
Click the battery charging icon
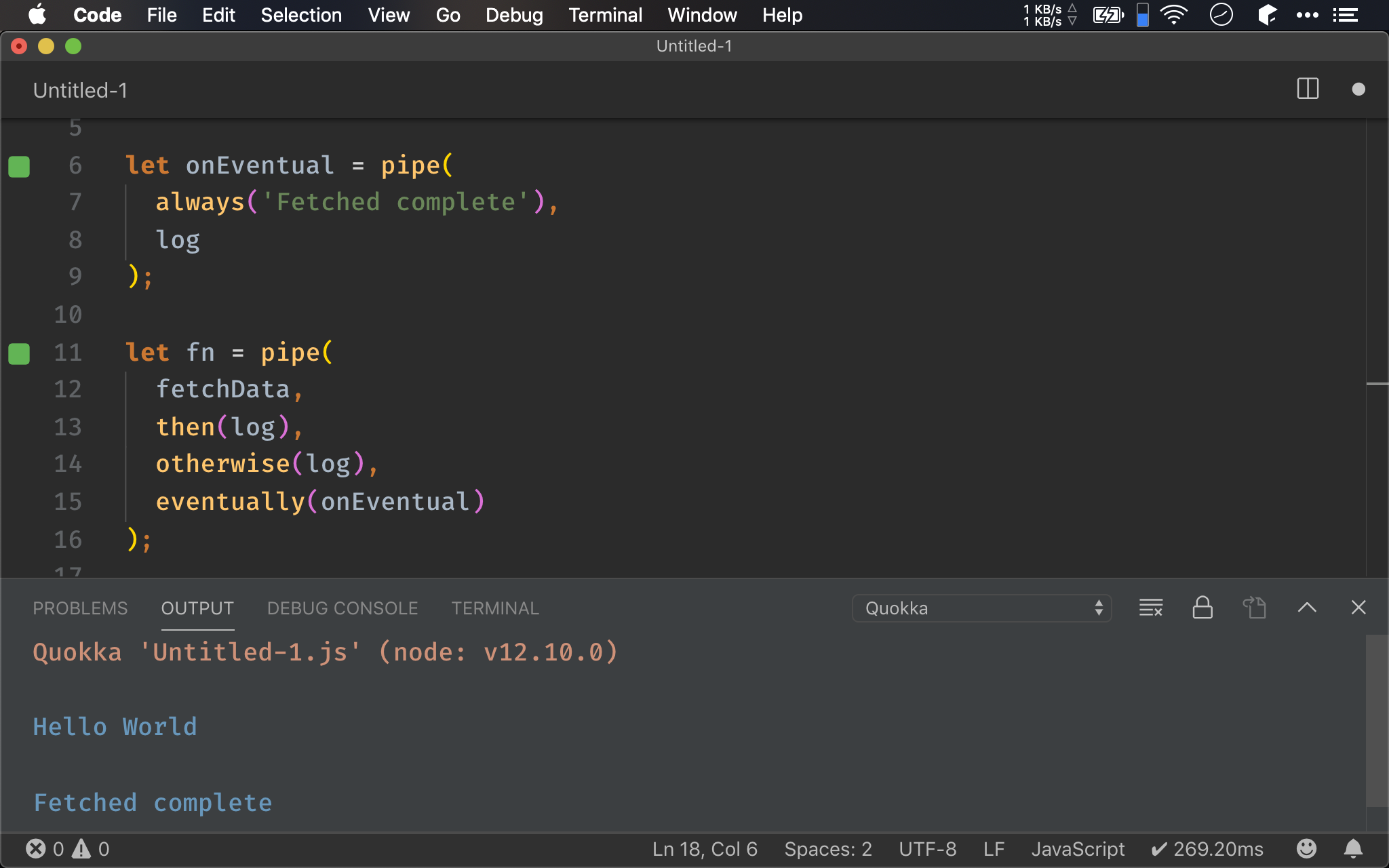pos(1108,15)
